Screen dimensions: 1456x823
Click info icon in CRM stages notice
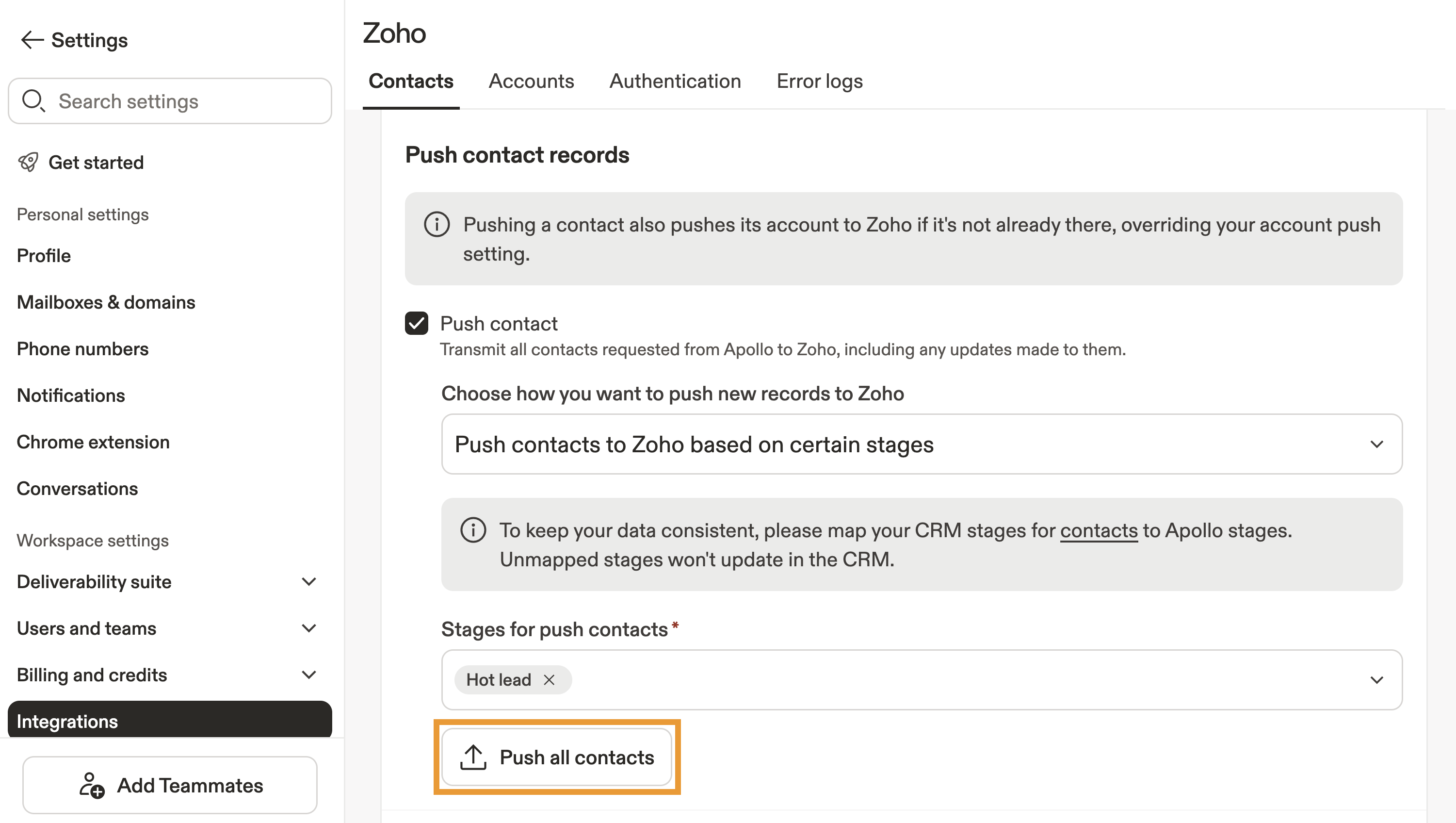pos(473,530)
